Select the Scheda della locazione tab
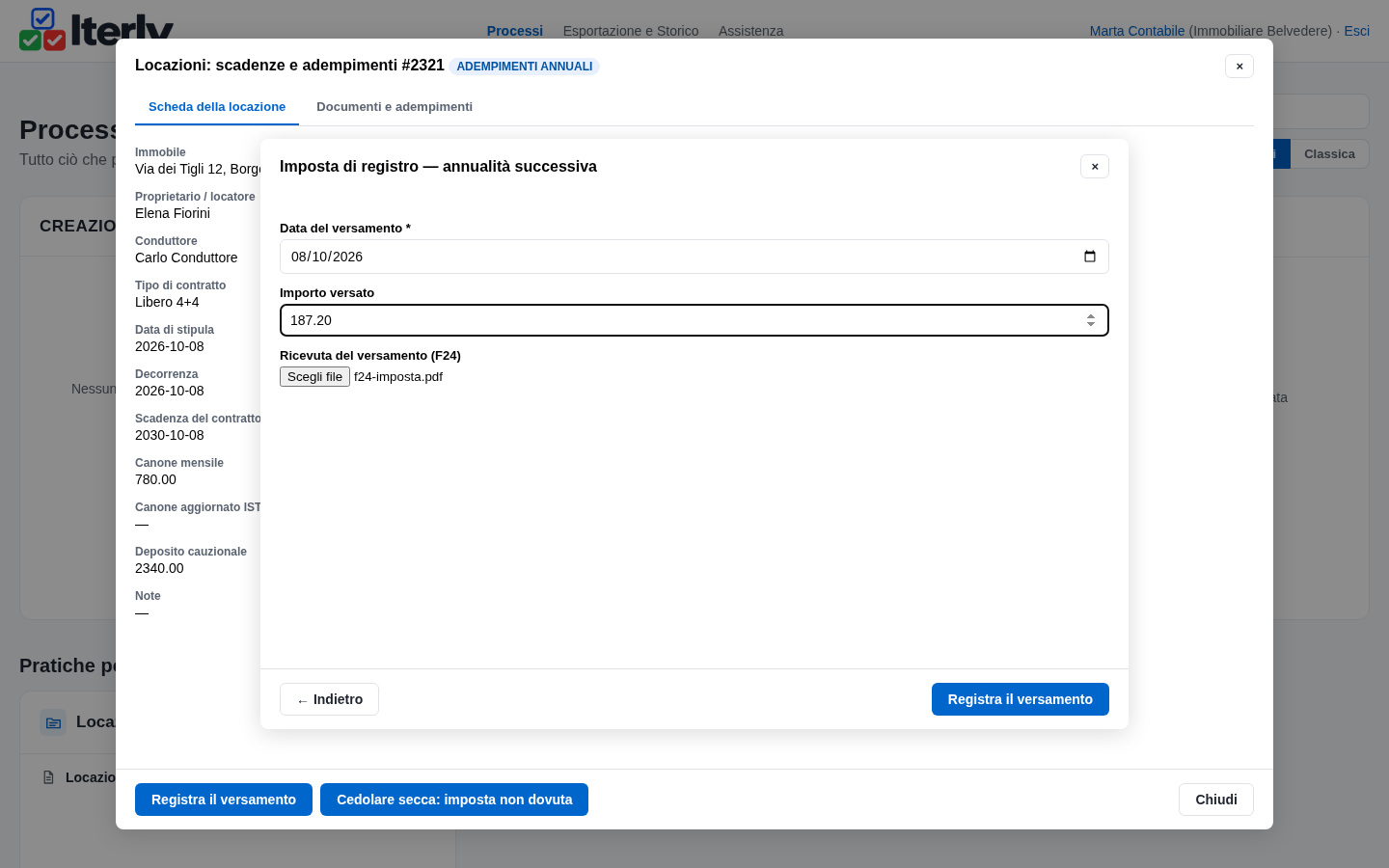 tap(217, 107)
